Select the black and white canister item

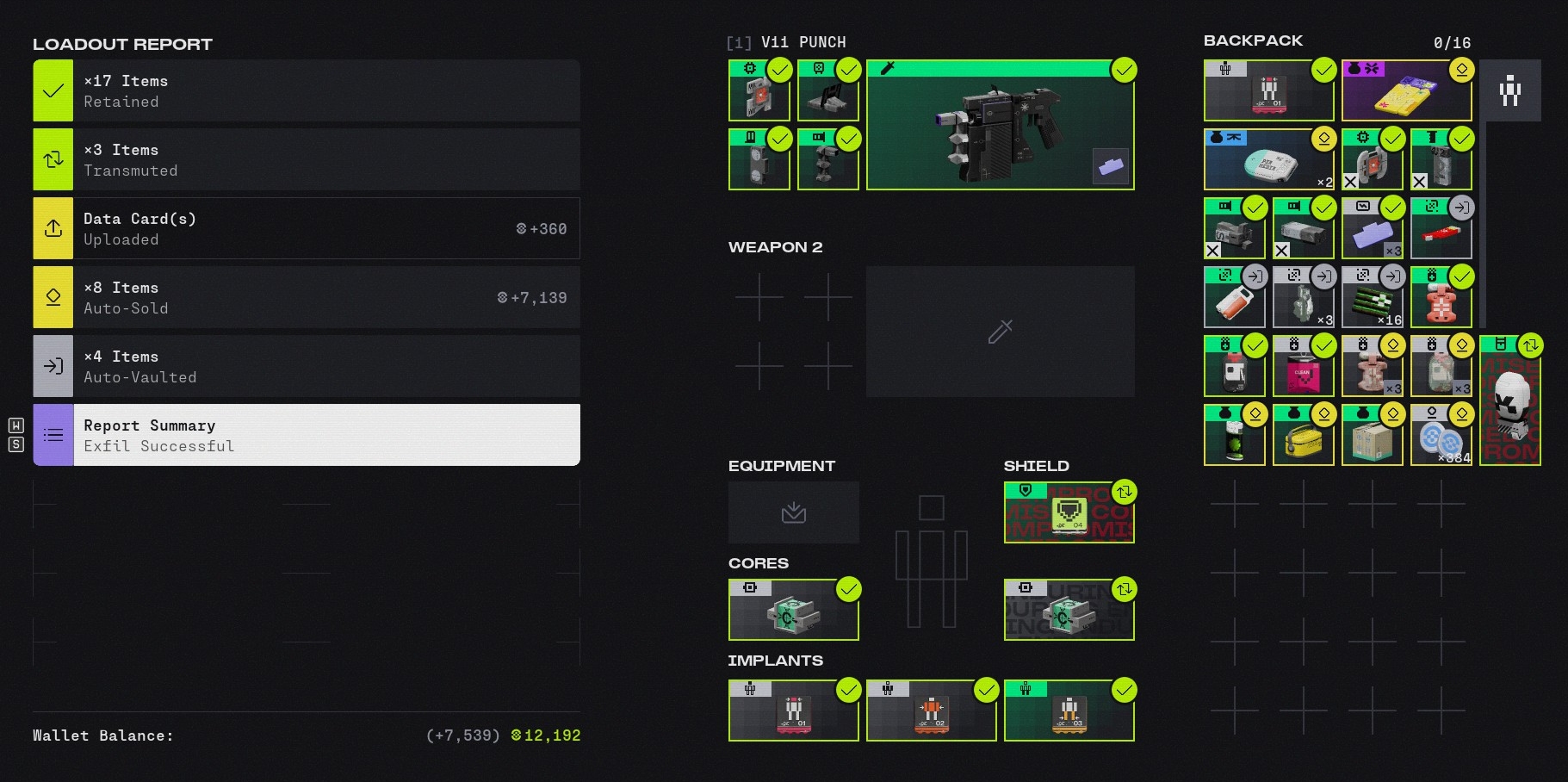coord(1235,366)
